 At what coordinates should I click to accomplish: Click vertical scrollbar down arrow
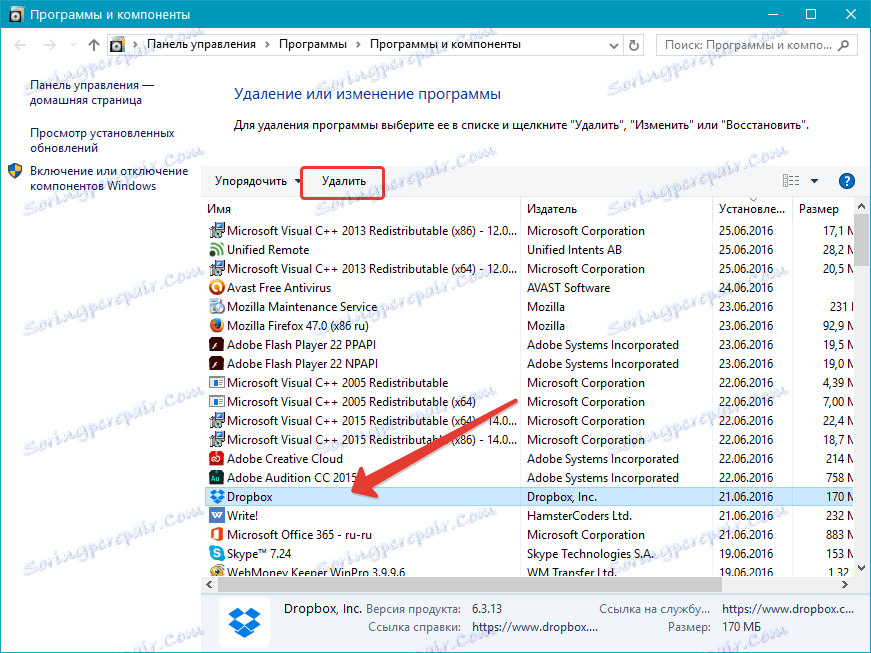[x=862, y=568]
